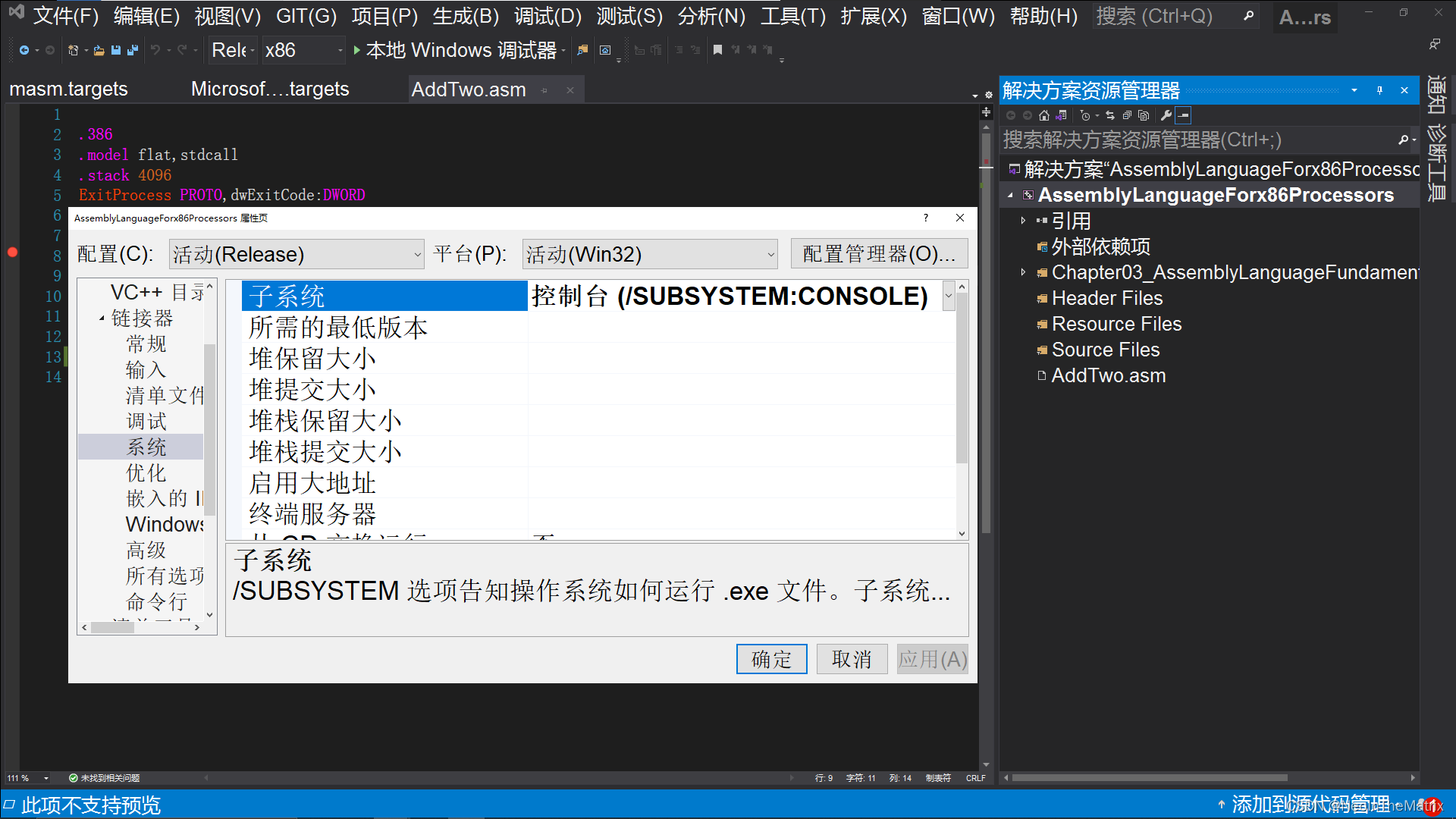Collapse AssemblyLanguageForx86Processors project node
This screenshot has height=819, width=1456.
pos(1010,196)
